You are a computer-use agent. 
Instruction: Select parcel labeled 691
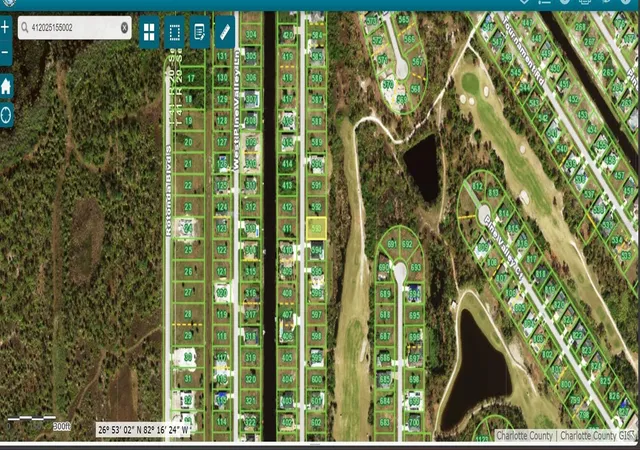click(392, 244)
